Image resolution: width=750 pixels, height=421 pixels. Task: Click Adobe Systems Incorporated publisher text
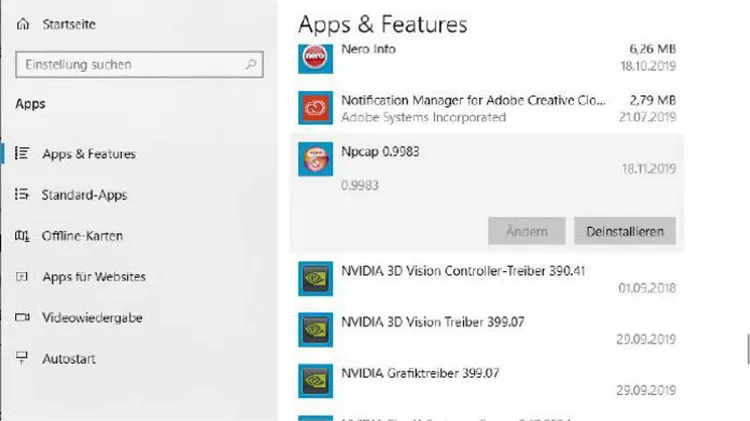click(x=423, y=117)
